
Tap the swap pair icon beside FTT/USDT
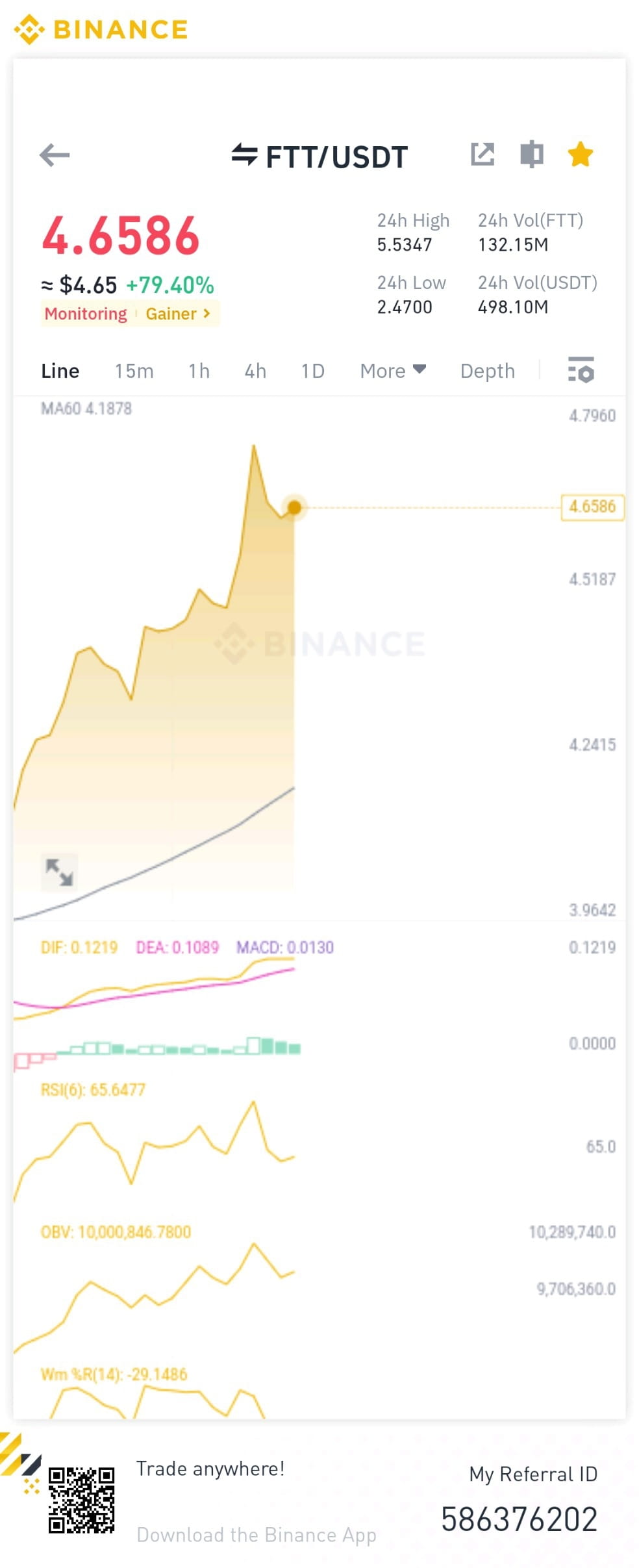pyautogui.click(x=245, y=155)
